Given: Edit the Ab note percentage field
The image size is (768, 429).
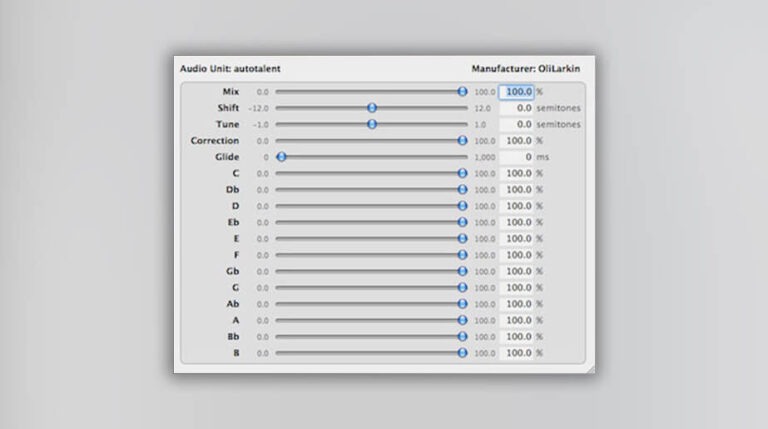Looking at the screenshot, I should point(516,303).
